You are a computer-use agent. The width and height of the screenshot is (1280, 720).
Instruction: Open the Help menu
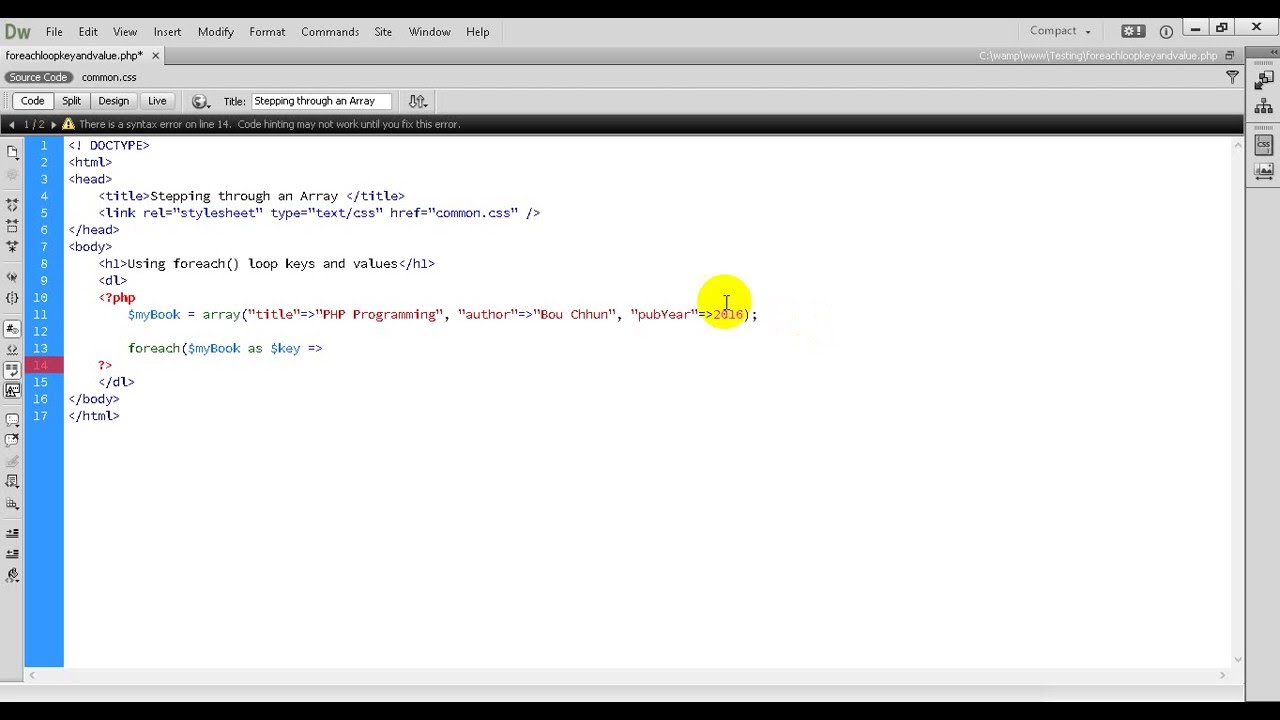[478, 32]
